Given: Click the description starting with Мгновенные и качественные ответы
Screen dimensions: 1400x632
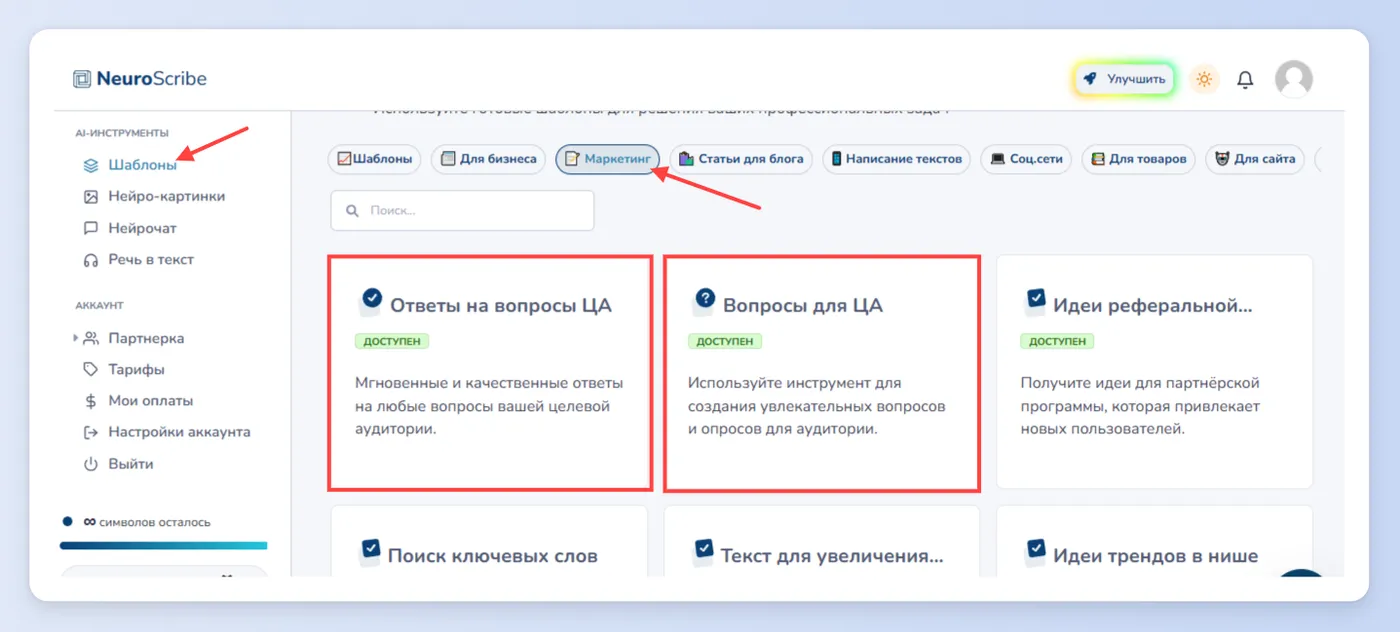Looking at the screenshot, I should pos(489,406).
